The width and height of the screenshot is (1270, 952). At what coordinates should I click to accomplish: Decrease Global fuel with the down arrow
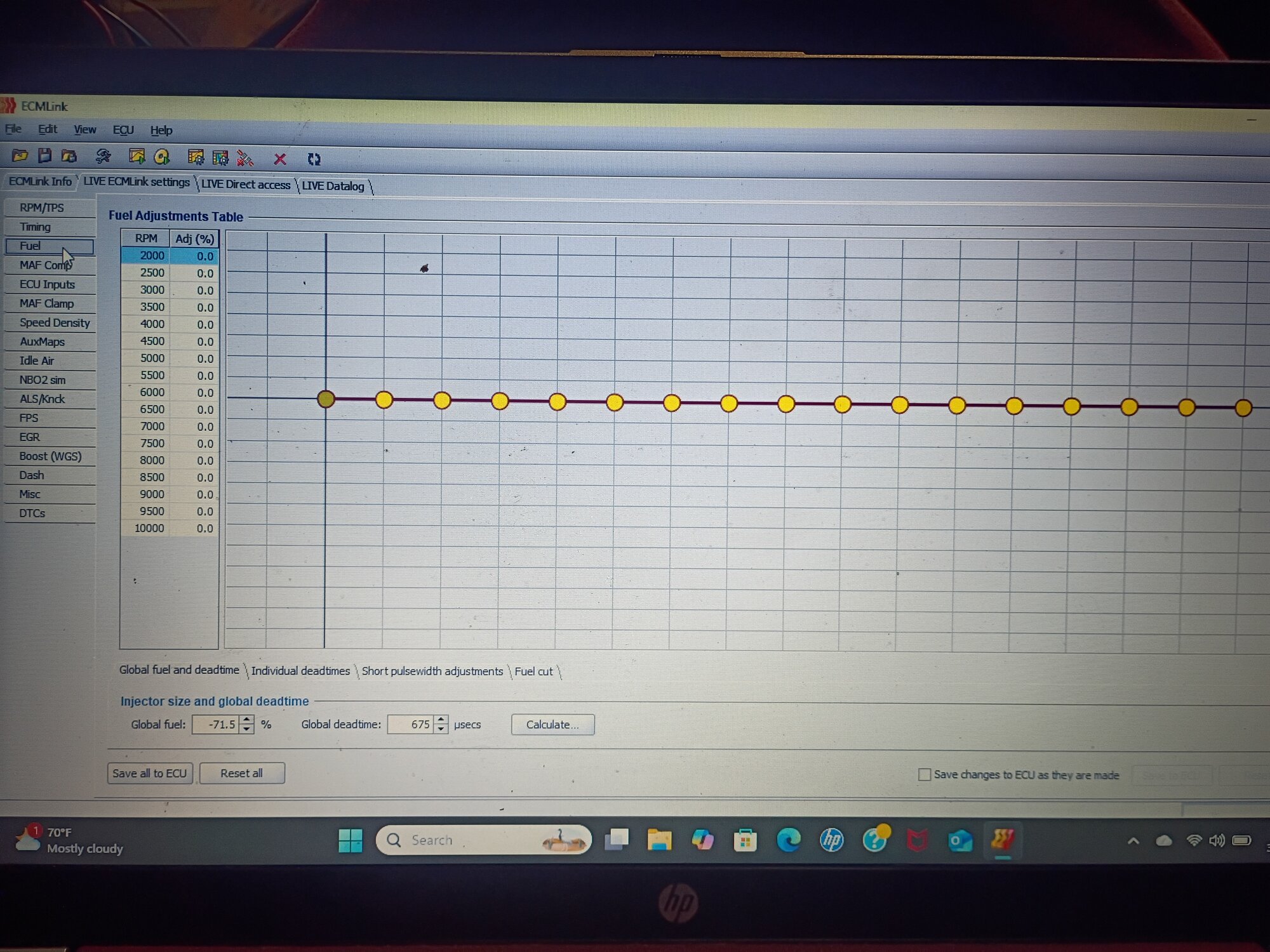(247, 729)
